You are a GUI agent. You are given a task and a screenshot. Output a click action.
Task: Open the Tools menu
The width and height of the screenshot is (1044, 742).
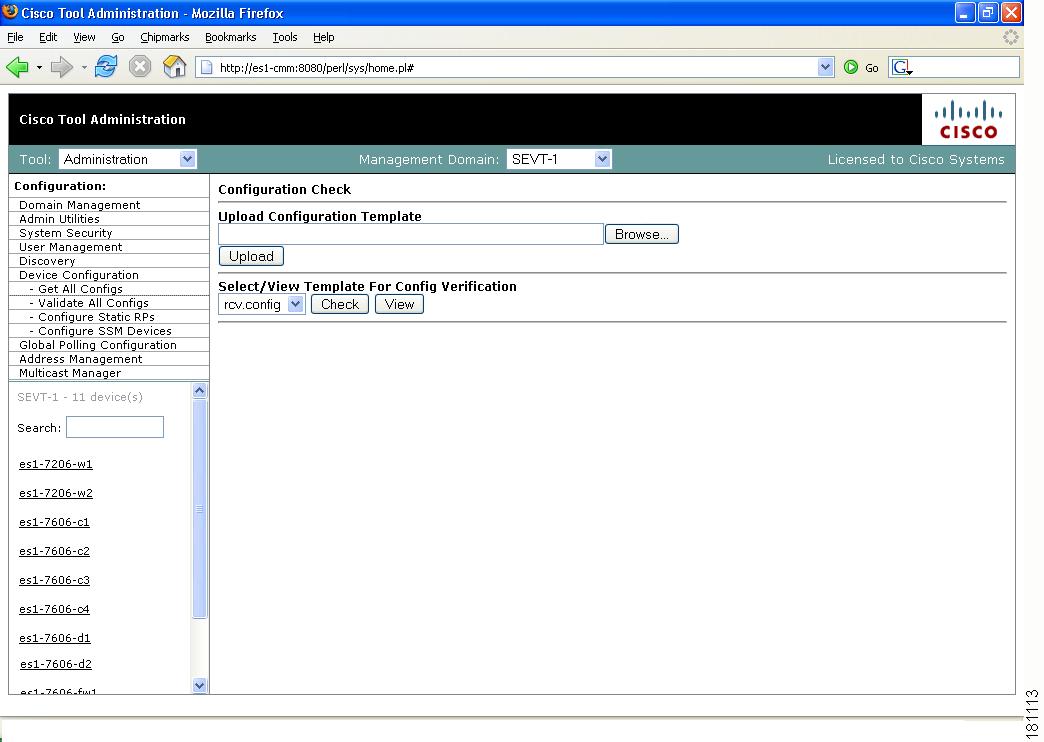click(x=285, y=37)
